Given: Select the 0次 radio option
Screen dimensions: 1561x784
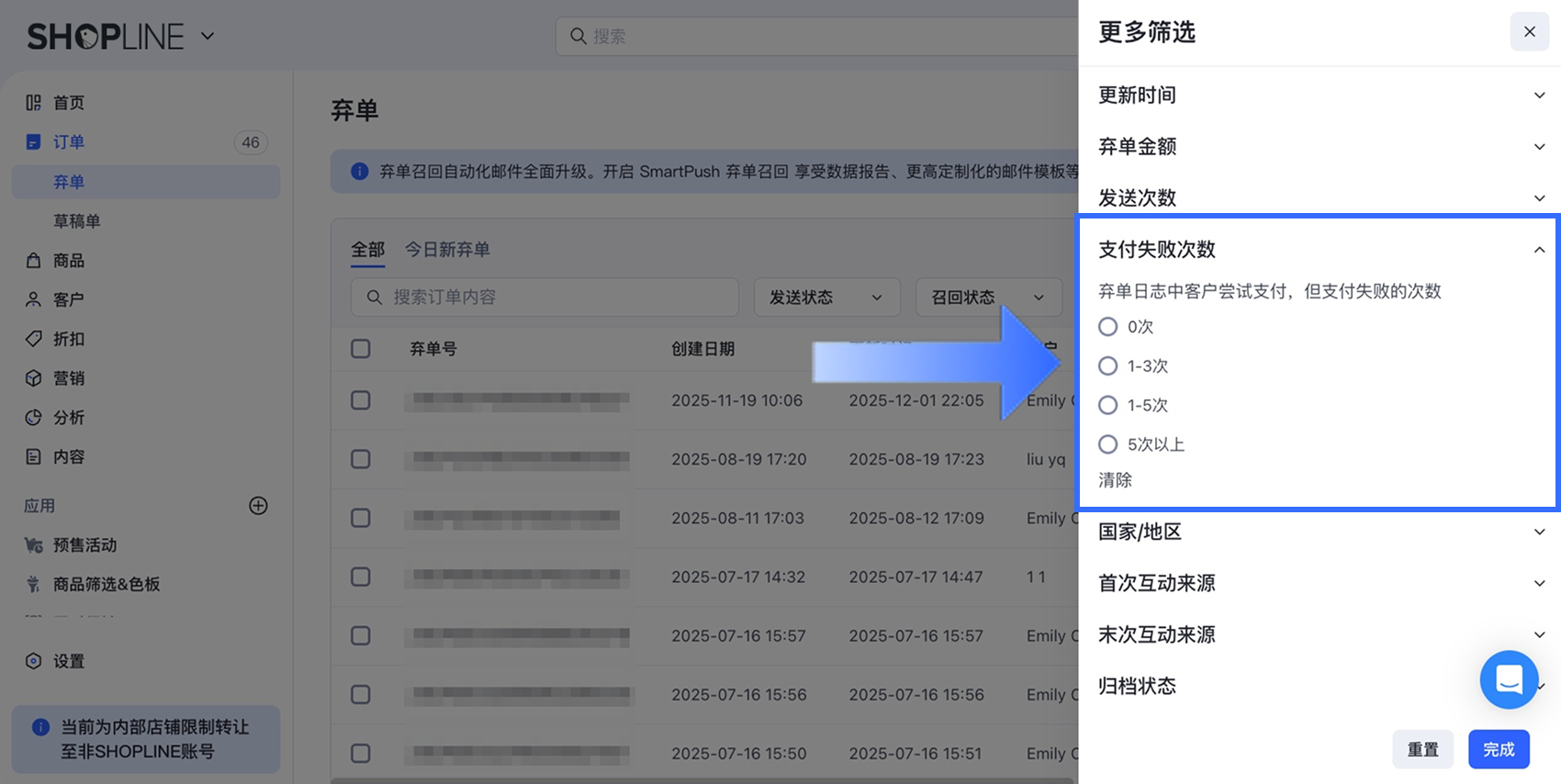Looking at the screenshot, I should click(x=1108, y=327).
